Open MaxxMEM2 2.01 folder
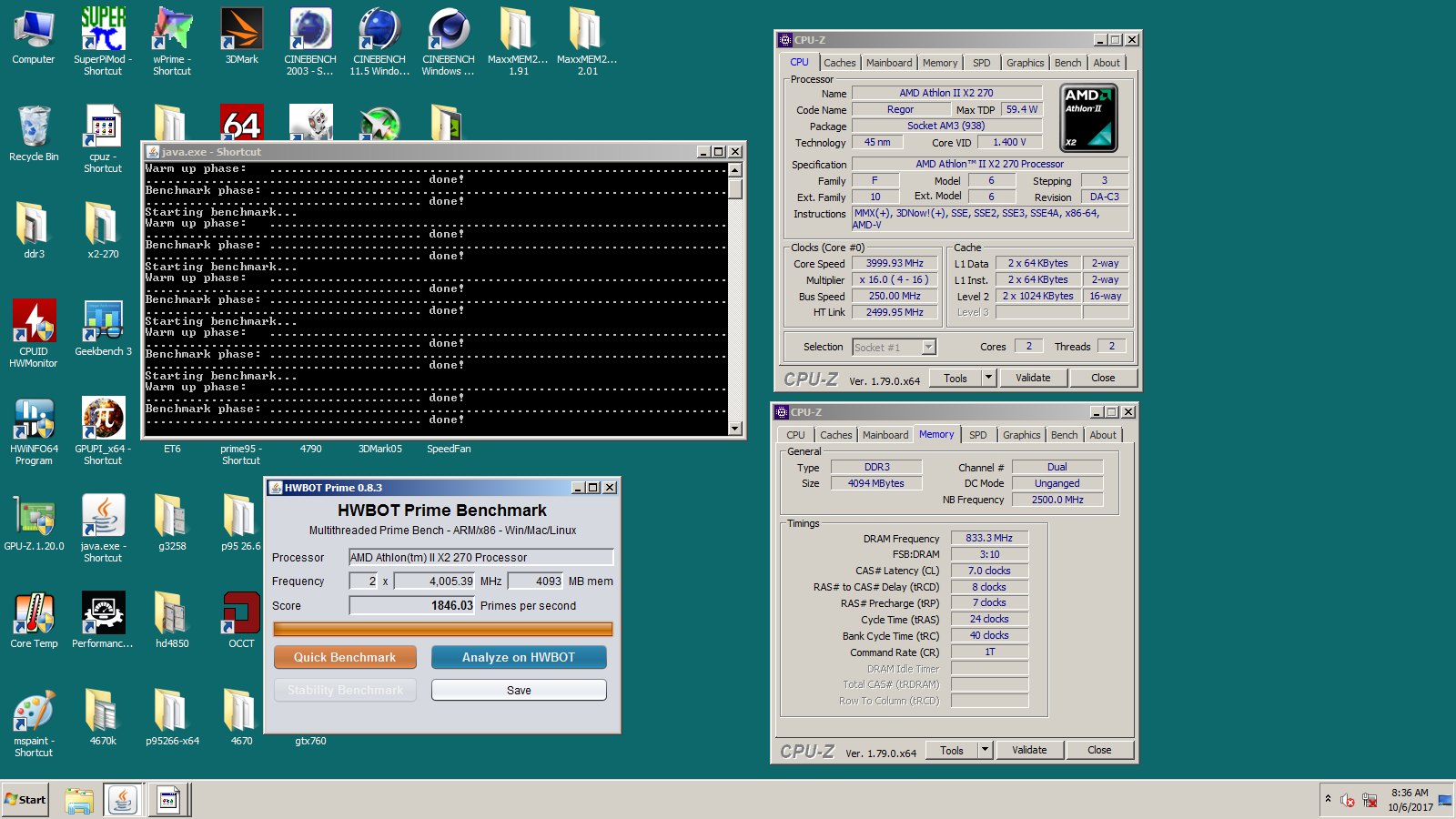Viewport: 1456px width, 819px height. pos(587,41)
